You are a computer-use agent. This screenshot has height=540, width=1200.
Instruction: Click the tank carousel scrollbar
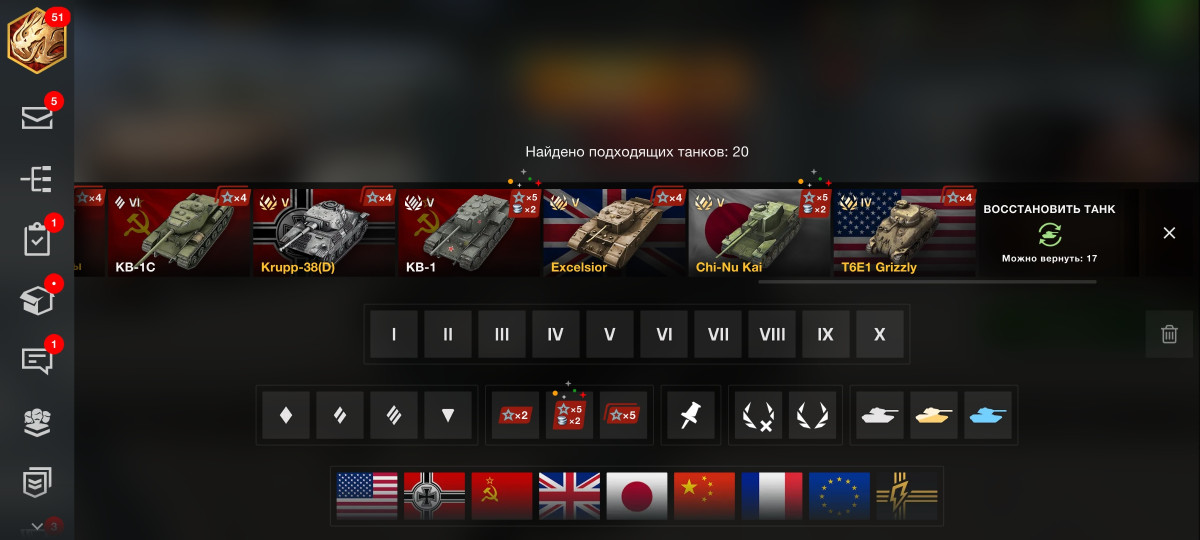coord(927,282)
